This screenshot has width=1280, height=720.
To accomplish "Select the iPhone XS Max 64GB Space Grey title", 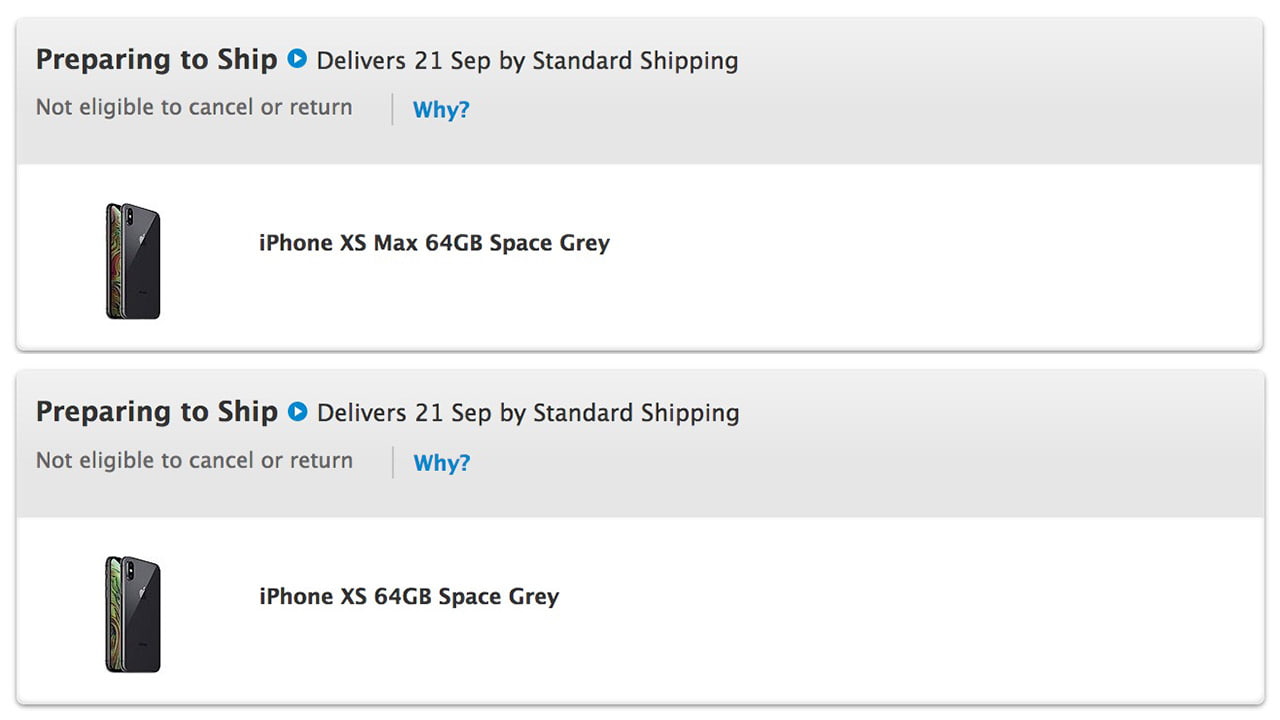I will coord(434,243).
